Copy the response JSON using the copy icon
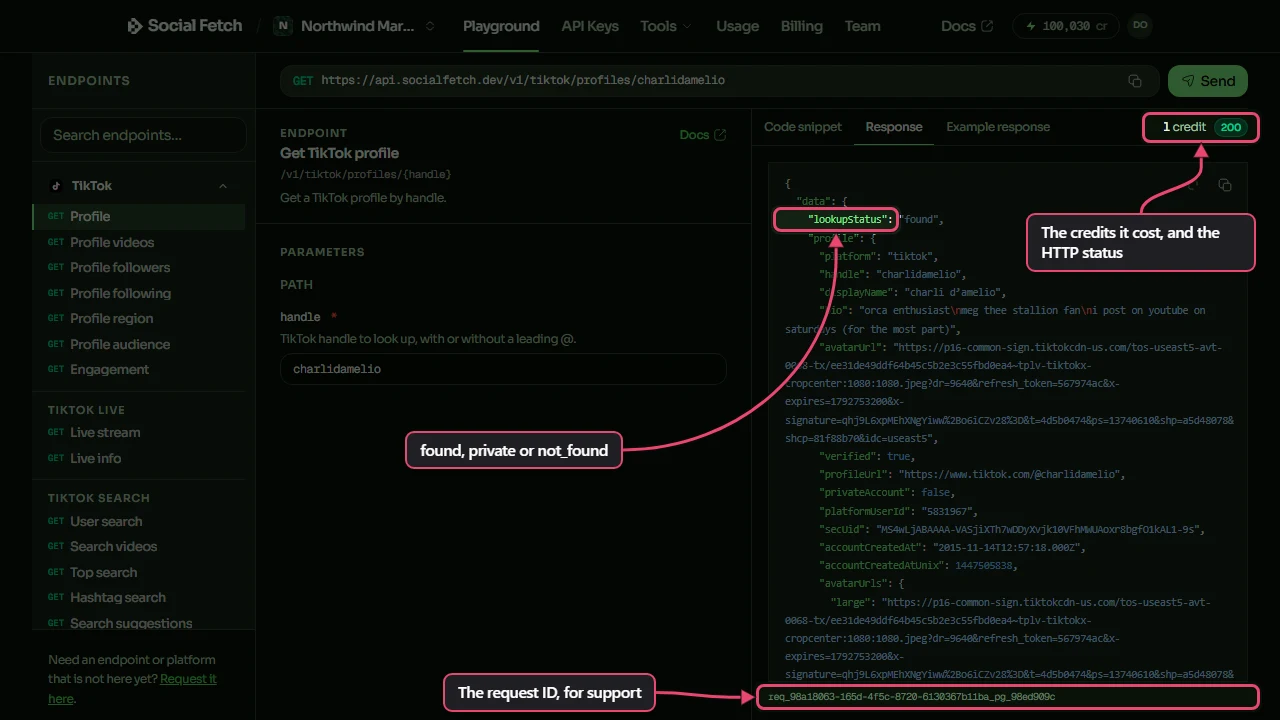The image size is (1280, 720). pos(1225,185)
